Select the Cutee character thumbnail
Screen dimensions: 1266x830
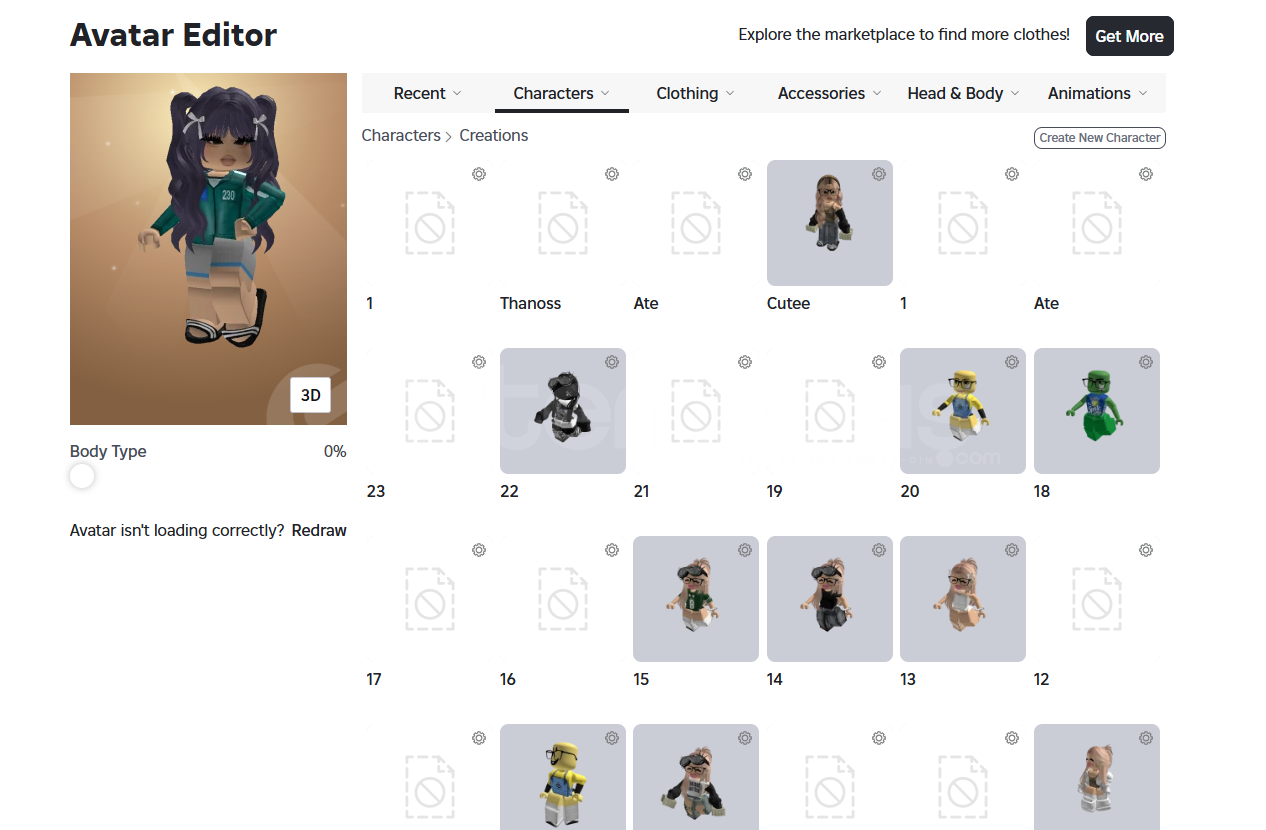pyautogui.click(x=830, y=223)
